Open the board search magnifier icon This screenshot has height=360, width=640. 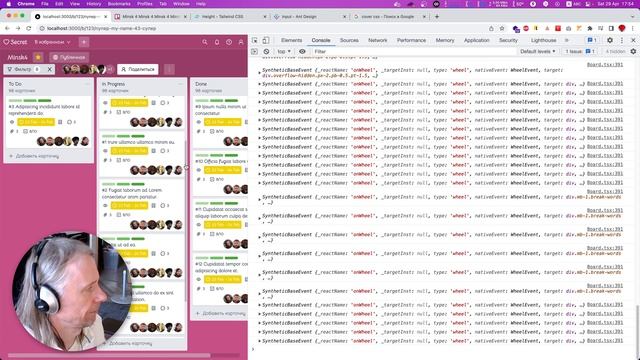(x=204, y=42)
